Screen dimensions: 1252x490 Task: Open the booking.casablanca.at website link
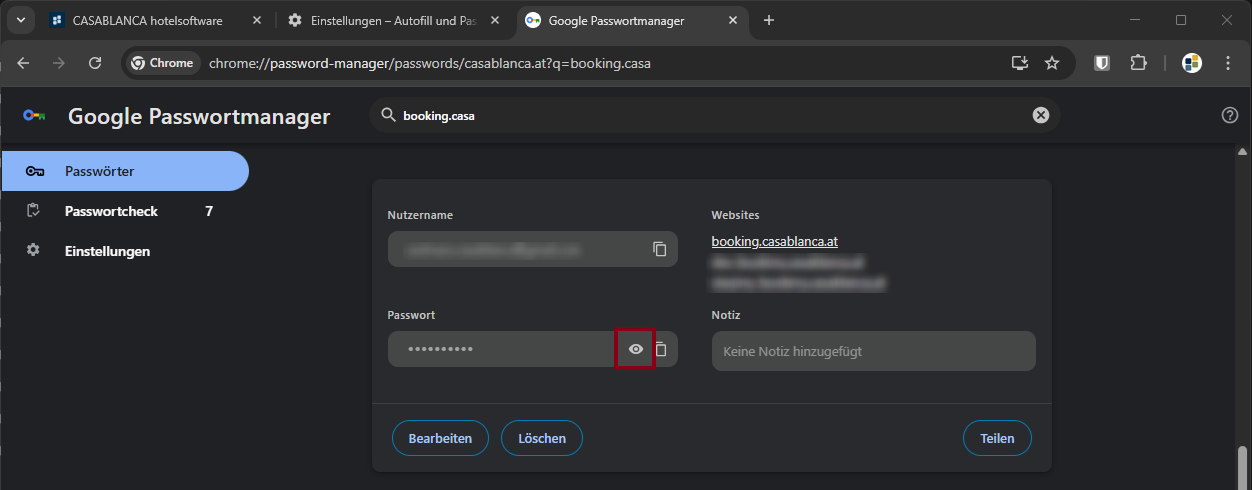pos(774,241)
